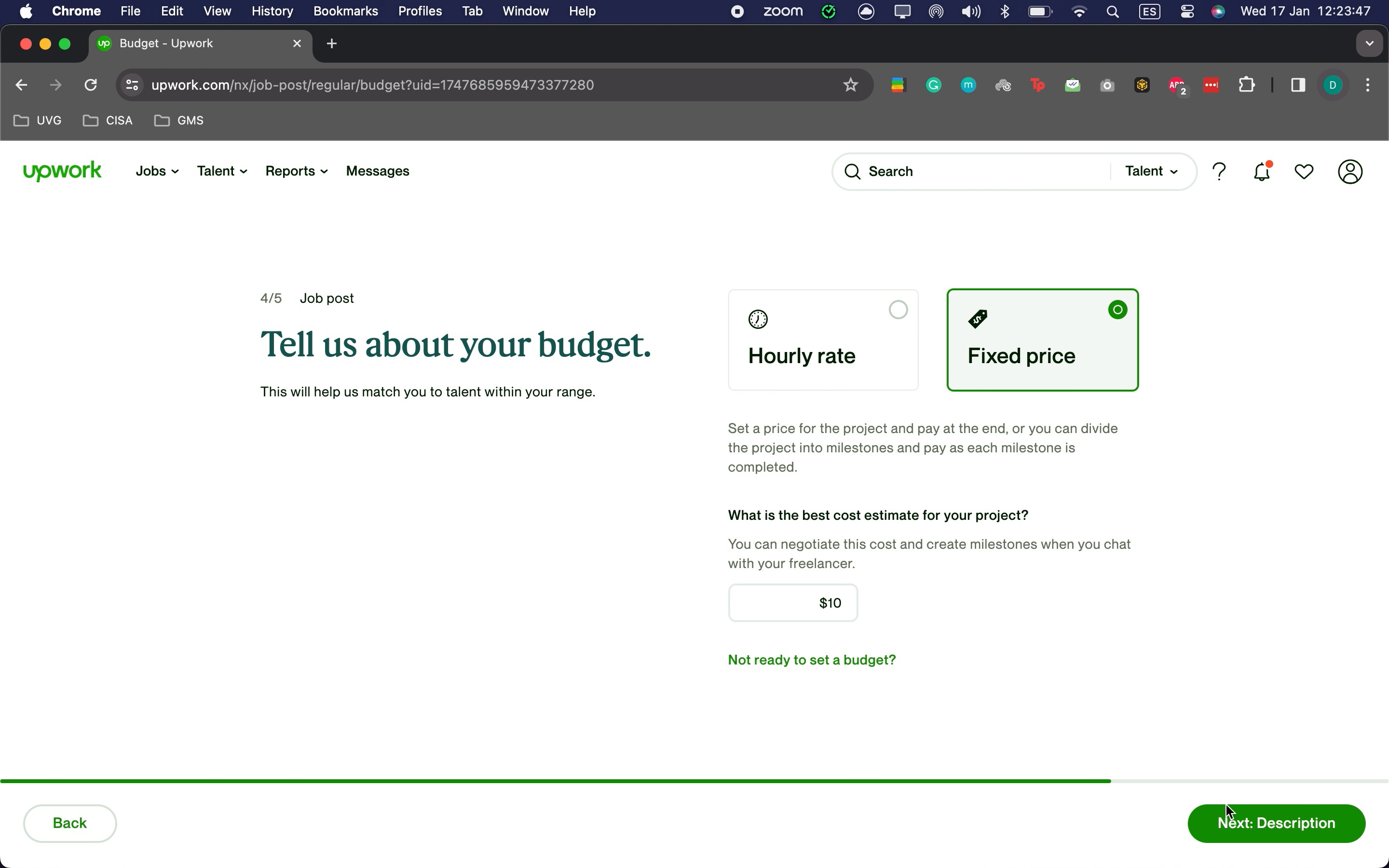Toggle Chrome side panel button
The width and height of the screenshot is (1389, 868).
[x=1298, y=85]
